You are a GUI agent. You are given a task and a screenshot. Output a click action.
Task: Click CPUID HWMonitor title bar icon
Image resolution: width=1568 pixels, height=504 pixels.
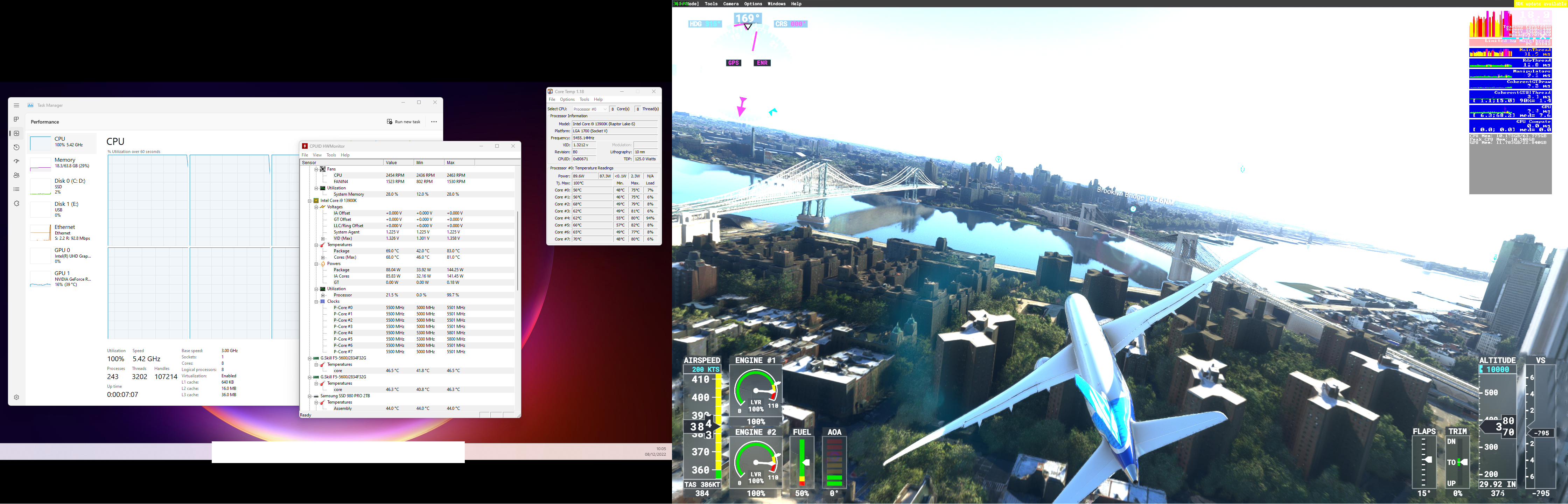click(305, 146)
